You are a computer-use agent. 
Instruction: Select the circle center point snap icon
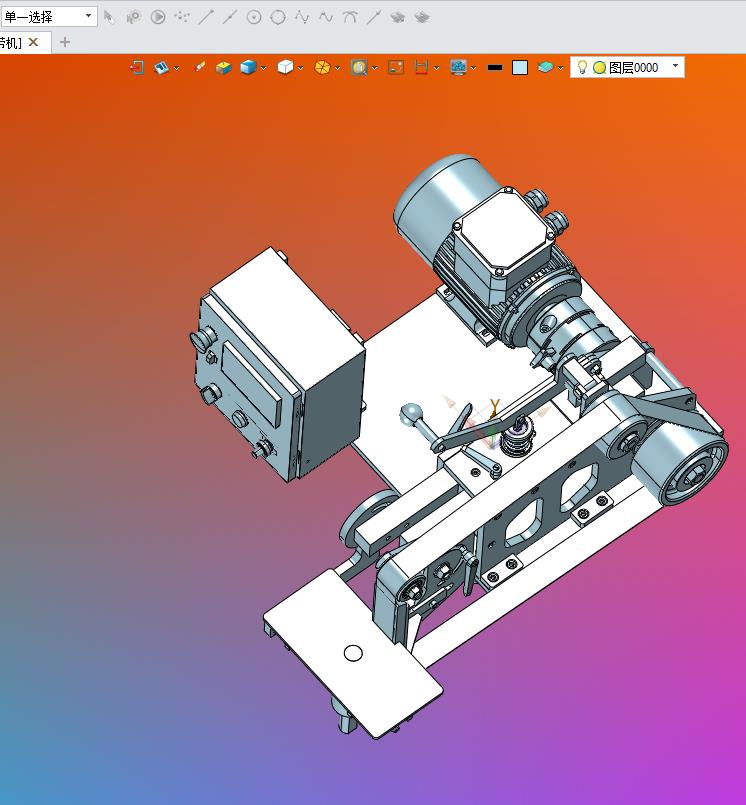point(254,17)
